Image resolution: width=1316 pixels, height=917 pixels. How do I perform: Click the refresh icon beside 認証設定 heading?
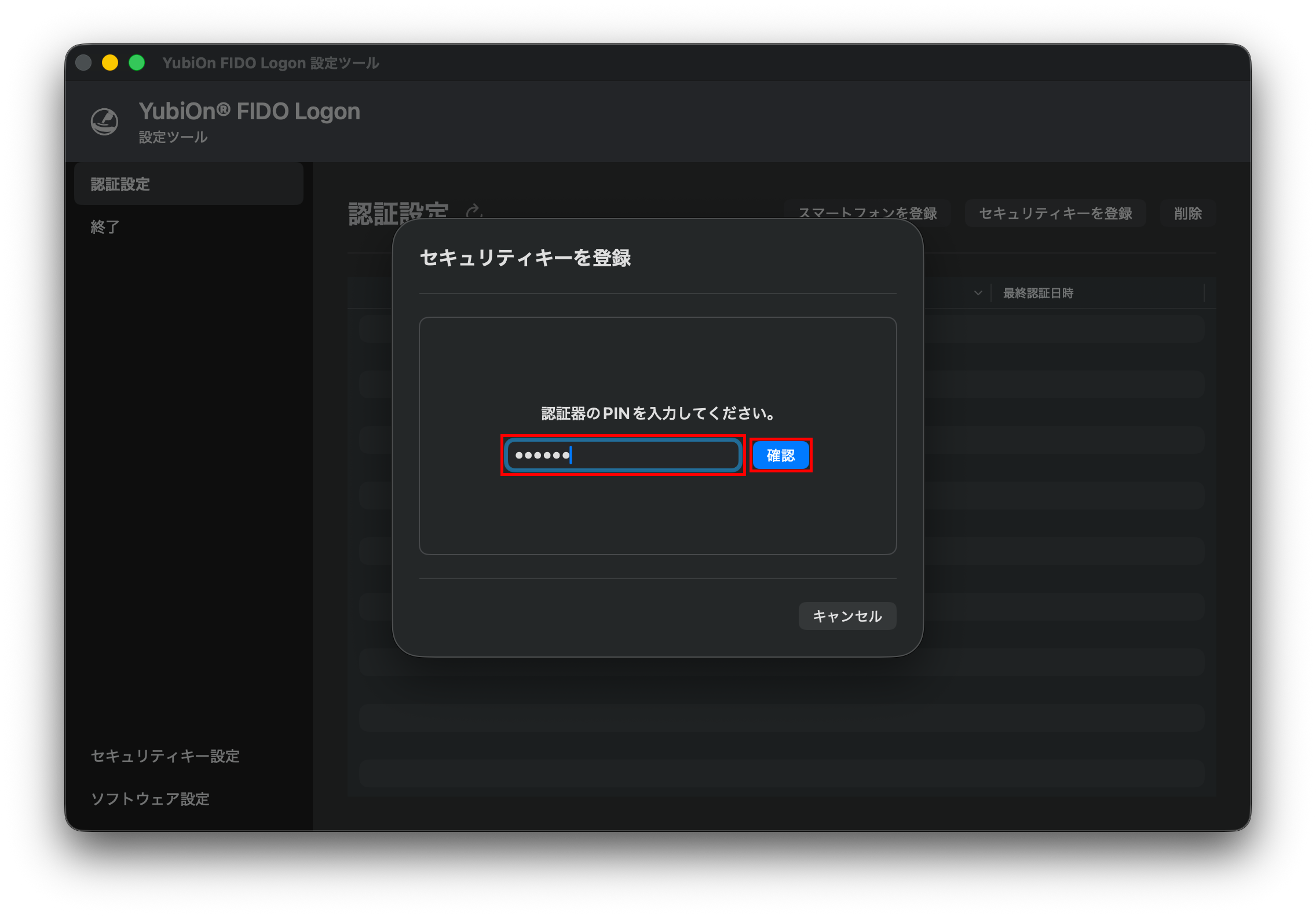coord(474,211)
